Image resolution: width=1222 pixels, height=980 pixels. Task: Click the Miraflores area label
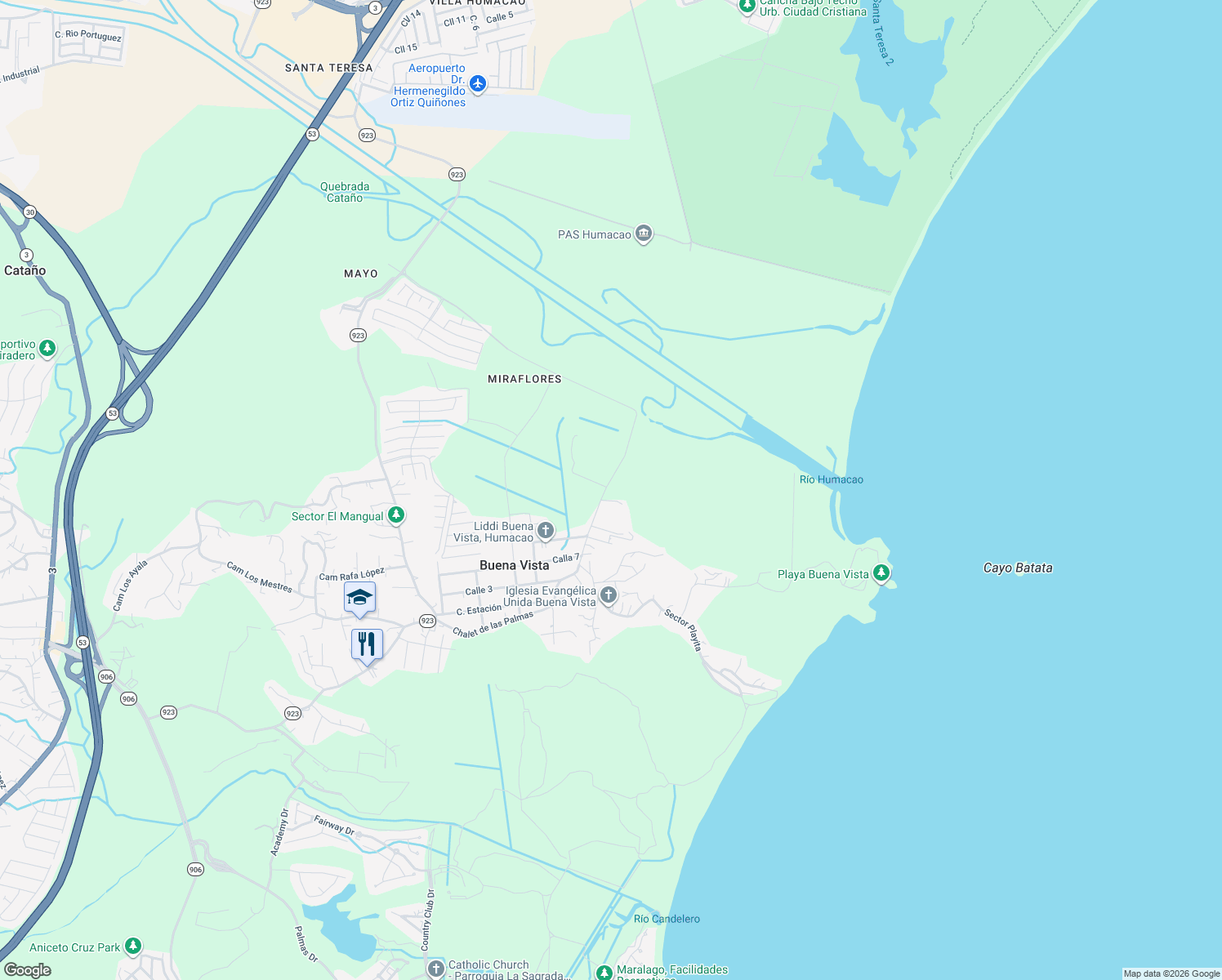(524, 379)
